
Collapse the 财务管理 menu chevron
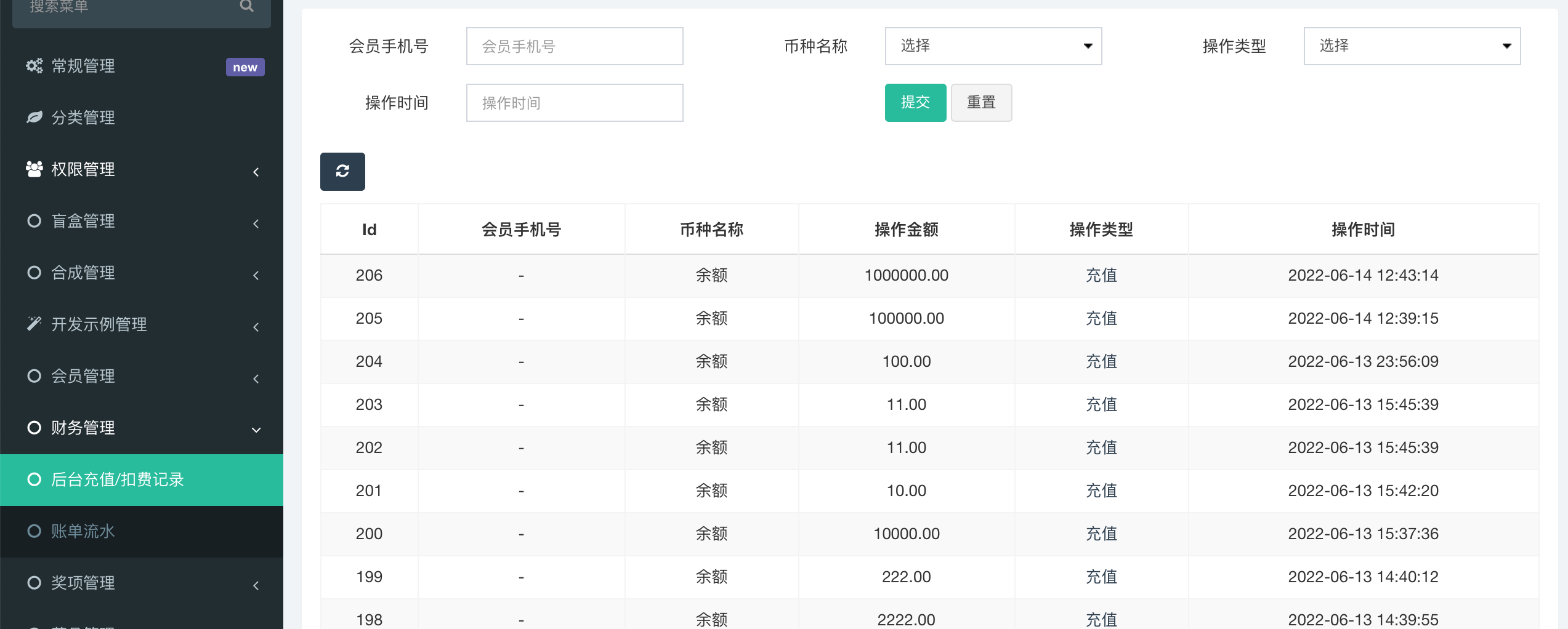coord(256,429)
